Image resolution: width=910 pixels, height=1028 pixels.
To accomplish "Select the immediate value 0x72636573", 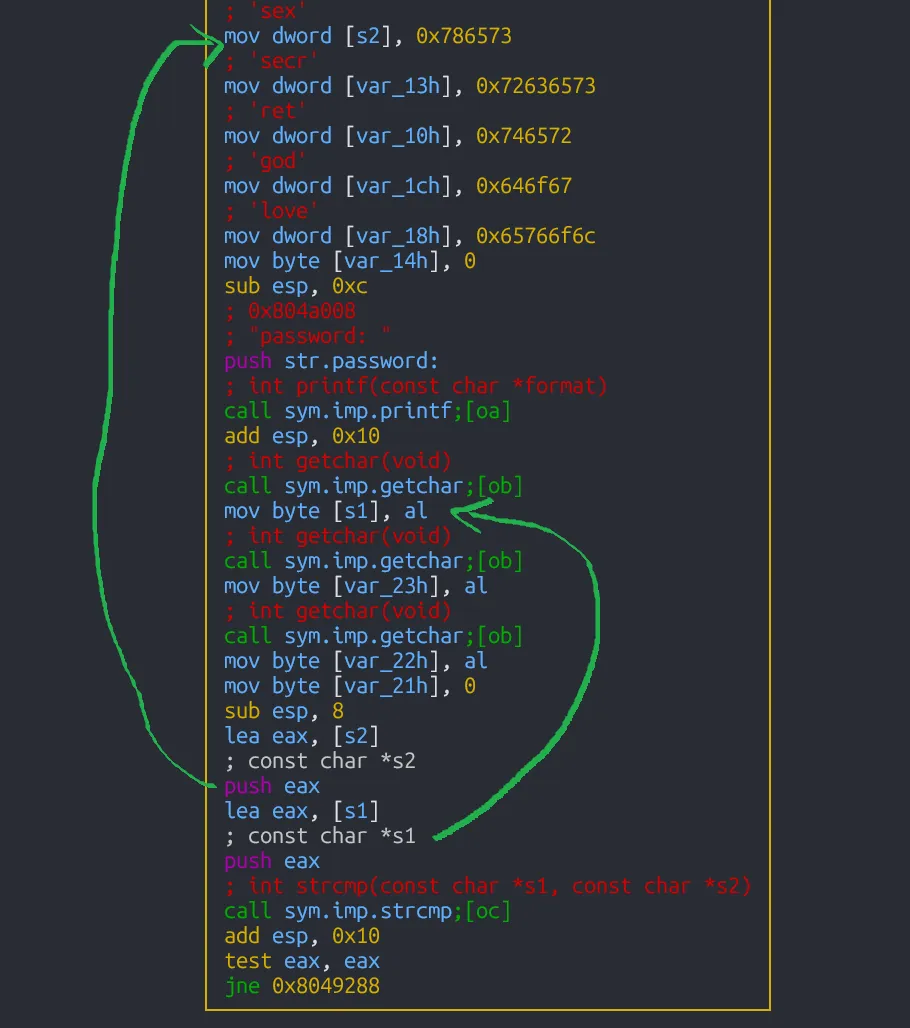I will tap(535, 86).
